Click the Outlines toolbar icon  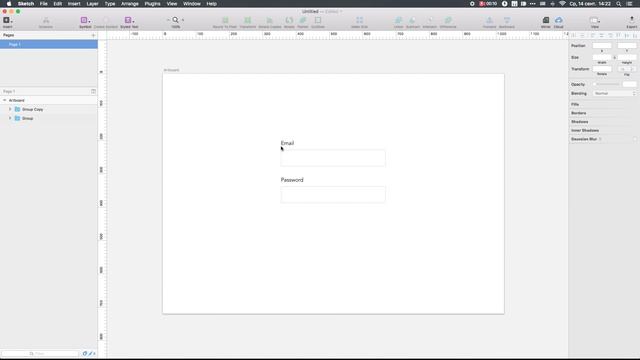pos(318,20)
